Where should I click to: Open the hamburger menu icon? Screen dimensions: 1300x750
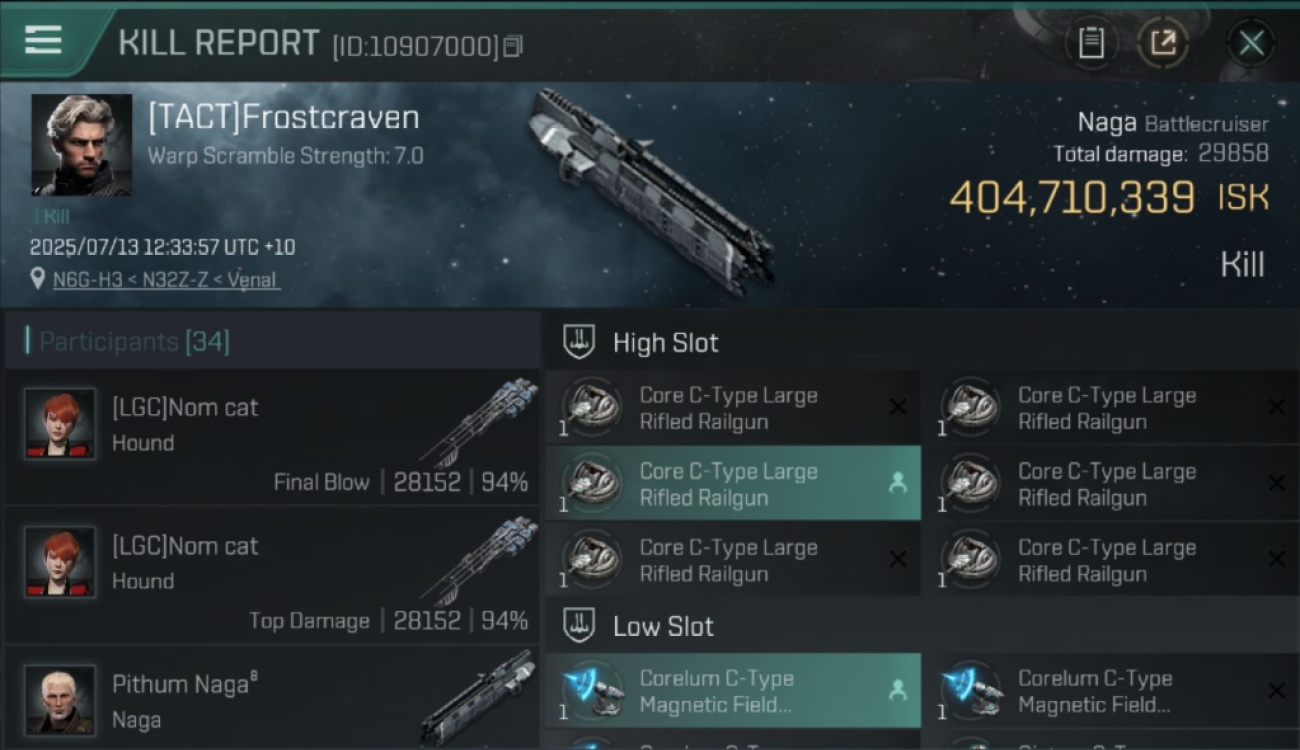(x=42, y=41)
